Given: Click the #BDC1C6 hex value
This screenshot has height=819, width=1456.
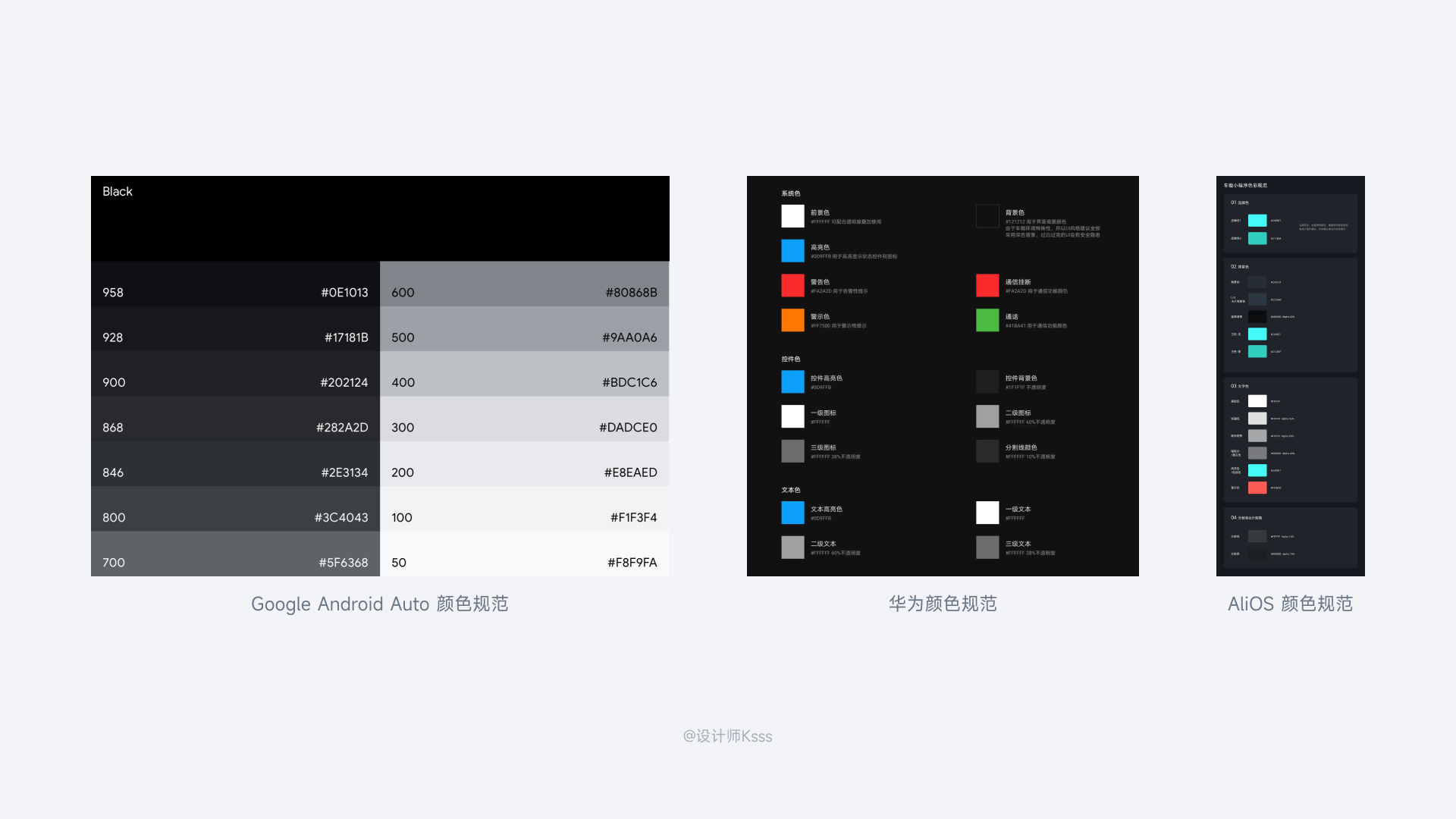Looking at the screenshot, I should pos(630,383).
